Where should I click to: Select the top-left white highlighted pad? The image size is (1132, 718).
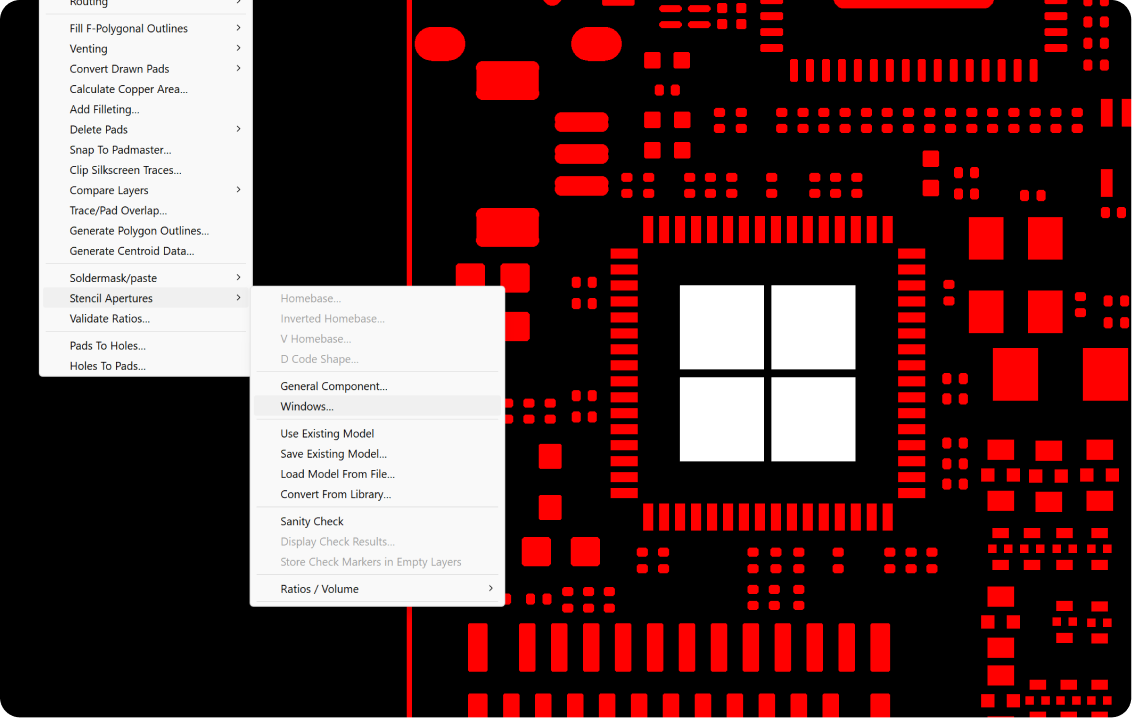[721, 327]
